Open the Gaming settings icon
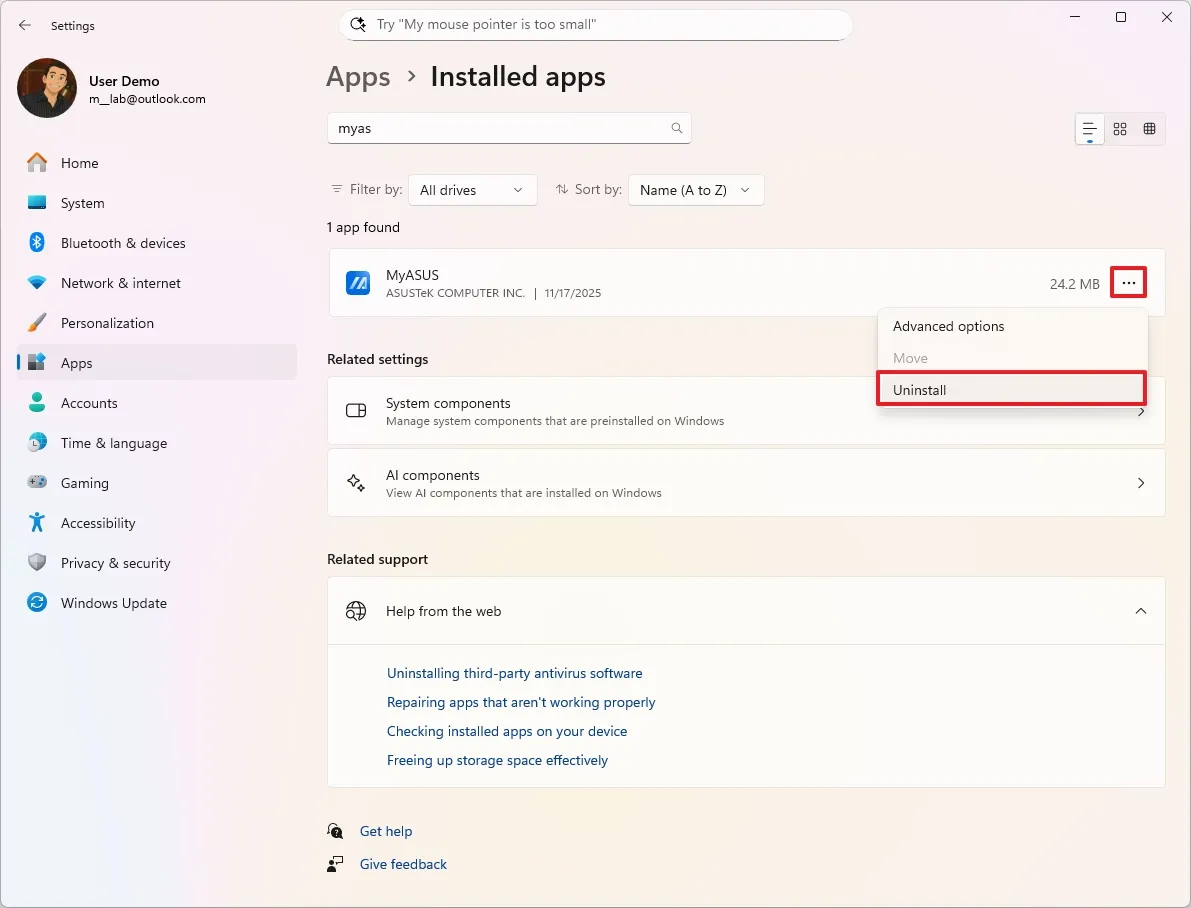 coord(36,483)
